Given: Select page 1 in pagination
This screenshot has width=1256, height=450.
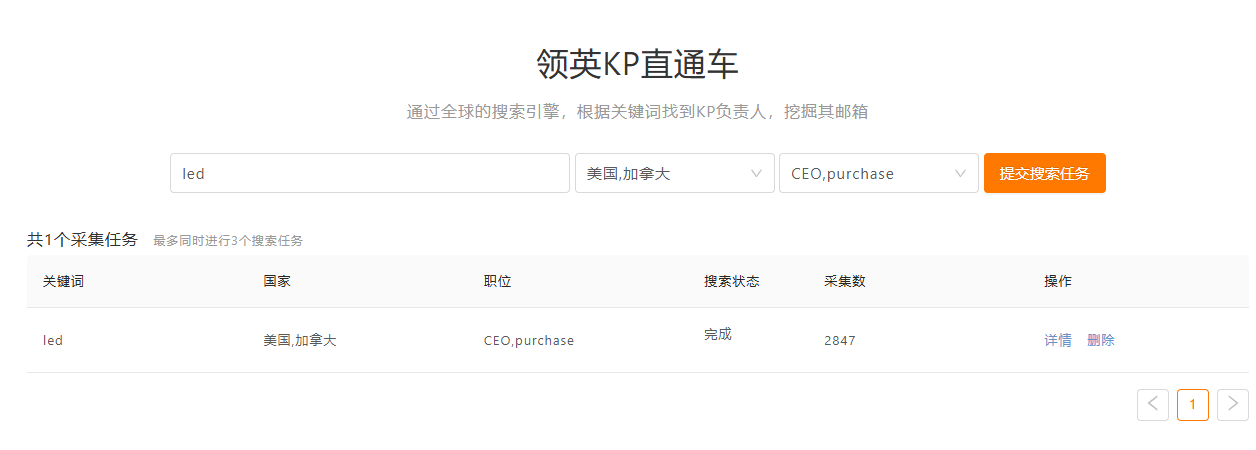Looking at the screenshot, I should (1193, 404).
